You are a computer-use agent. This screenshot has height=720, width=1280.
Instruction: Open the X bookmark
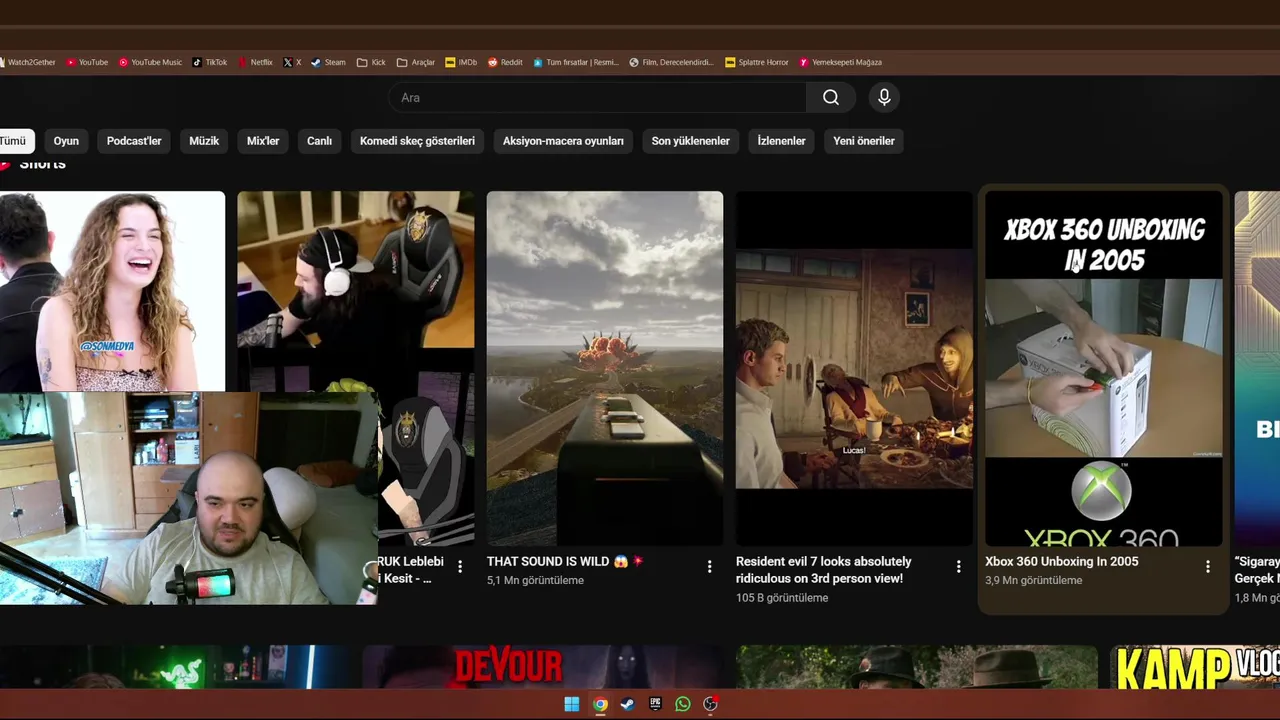pos(292,62)
